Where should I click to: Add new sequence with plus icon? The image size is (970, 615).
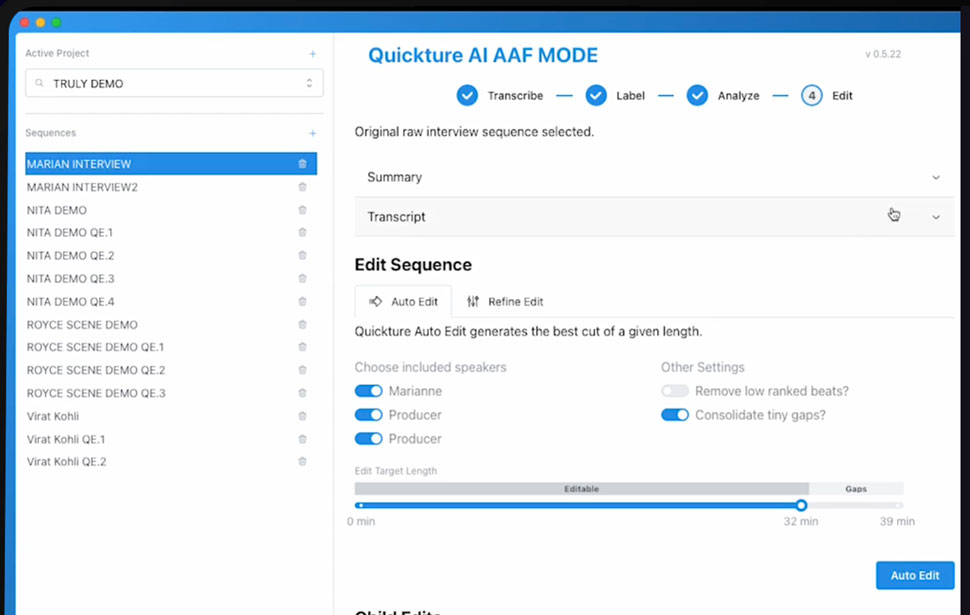(312, 133)
